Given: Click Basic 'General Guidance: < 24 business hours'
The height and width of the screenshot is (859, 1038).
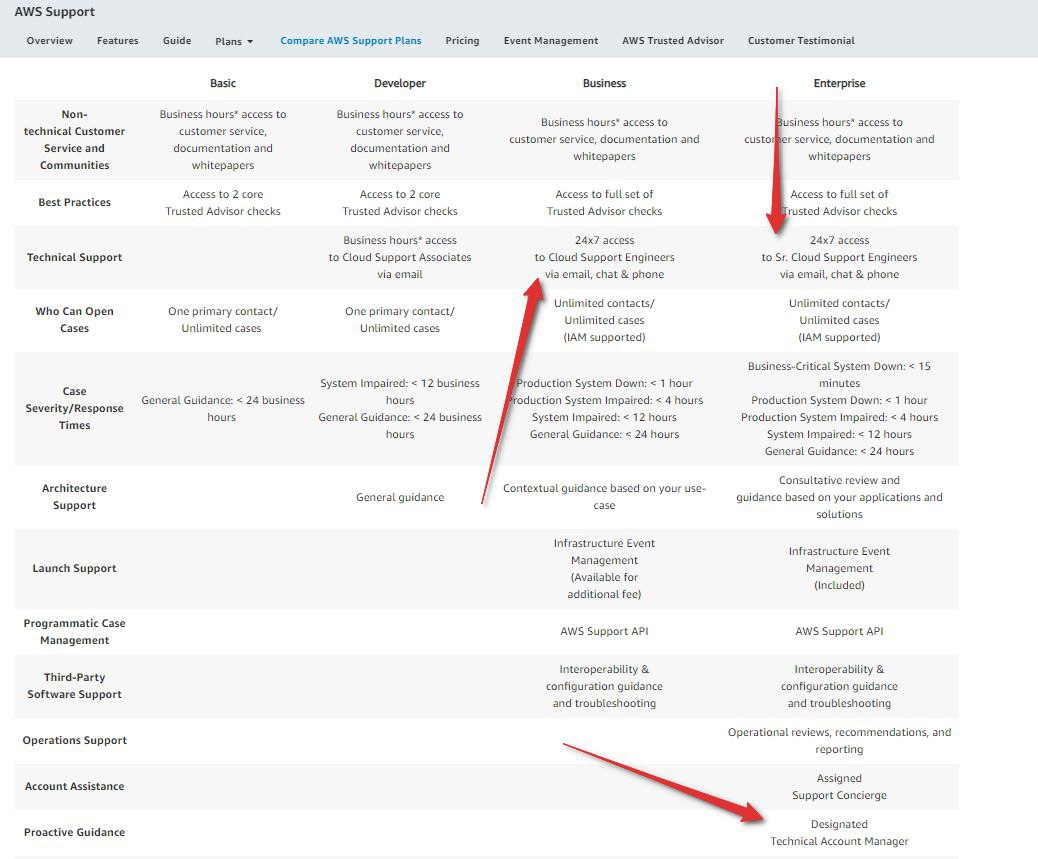Looking at the screenshot, I should coord(222,408).
